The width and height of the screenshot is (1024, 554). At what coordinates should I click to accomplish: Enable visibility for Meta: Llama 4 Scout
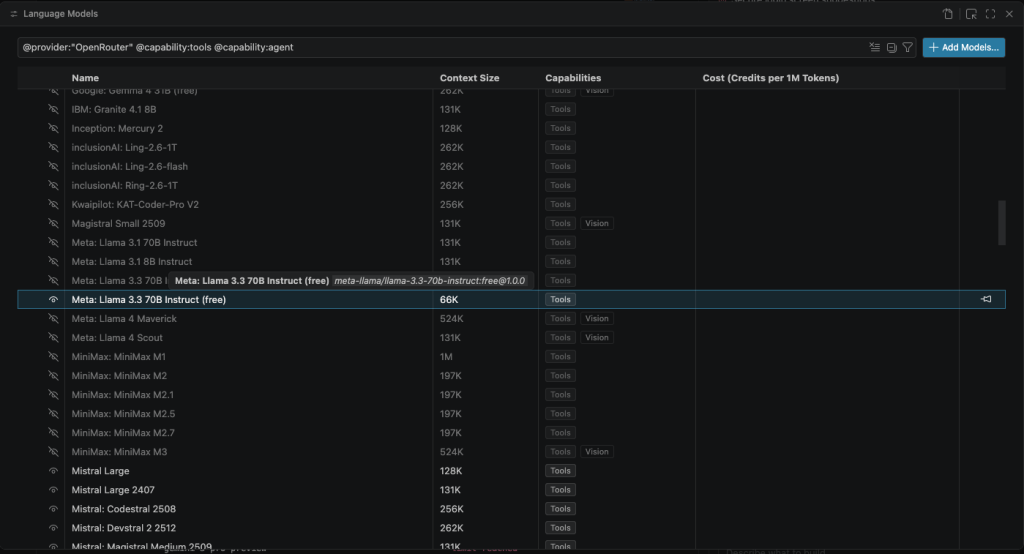(x=54, y=337)
